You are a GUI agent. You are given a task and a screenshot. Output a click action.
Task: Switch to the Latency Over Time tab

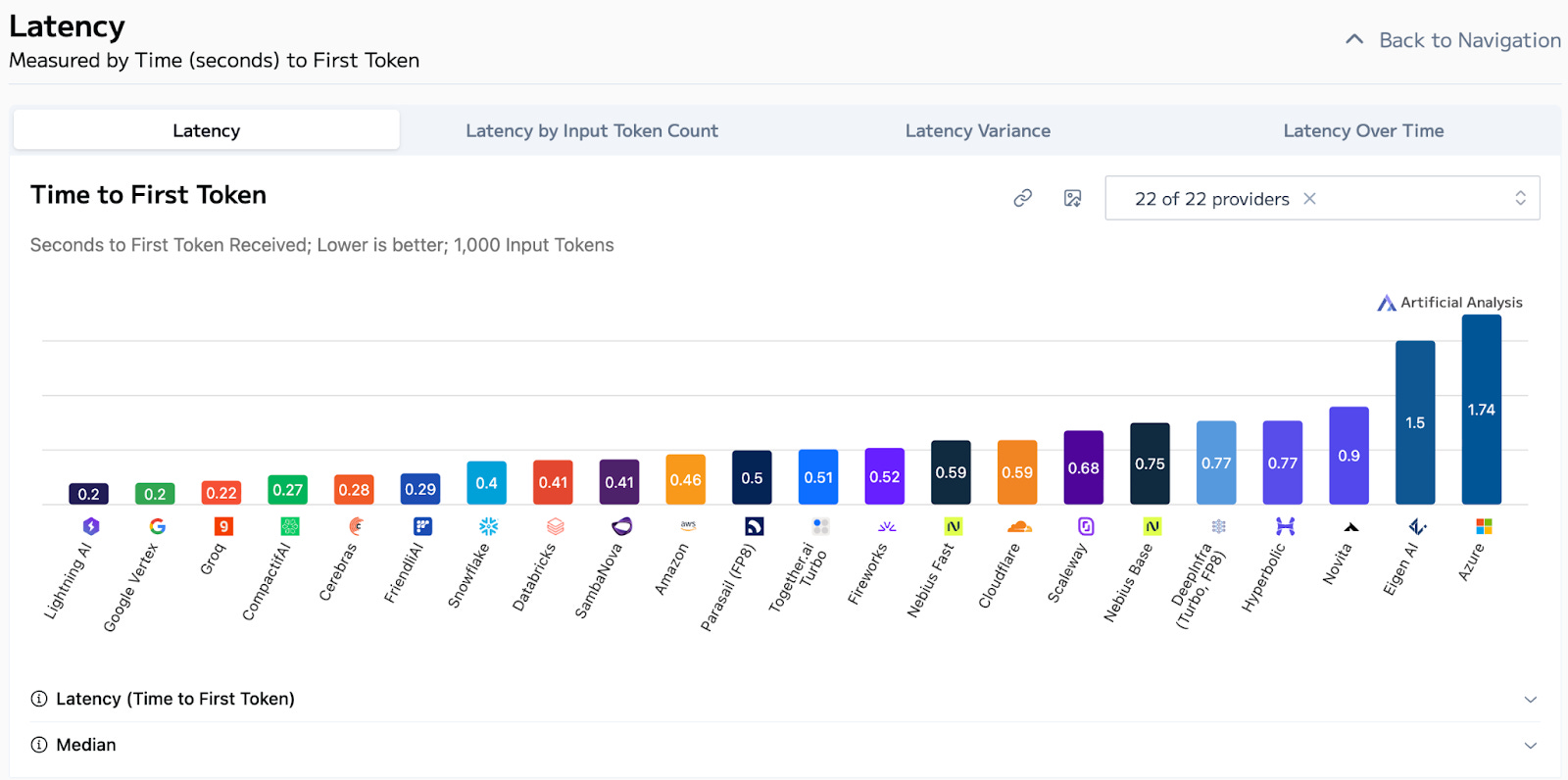[x=1363, y=130]
